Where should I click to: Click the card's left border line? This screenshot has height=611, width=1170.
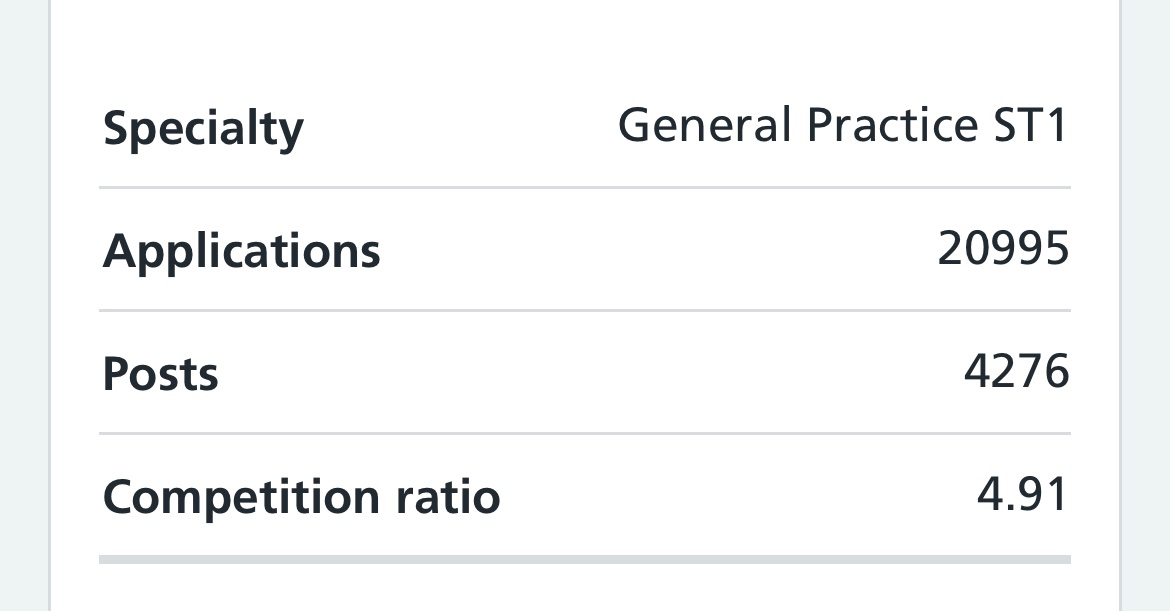50,306
